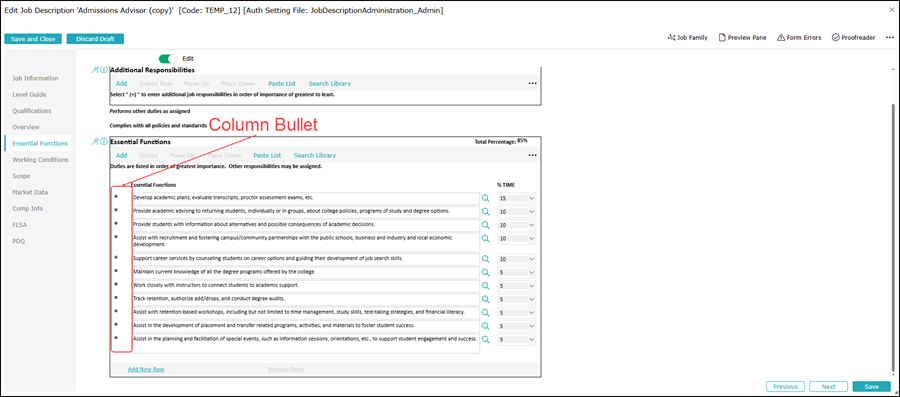Go to Level Guide section
The width and height of the screenshot is (900, 397).
(x=29, y=94)
